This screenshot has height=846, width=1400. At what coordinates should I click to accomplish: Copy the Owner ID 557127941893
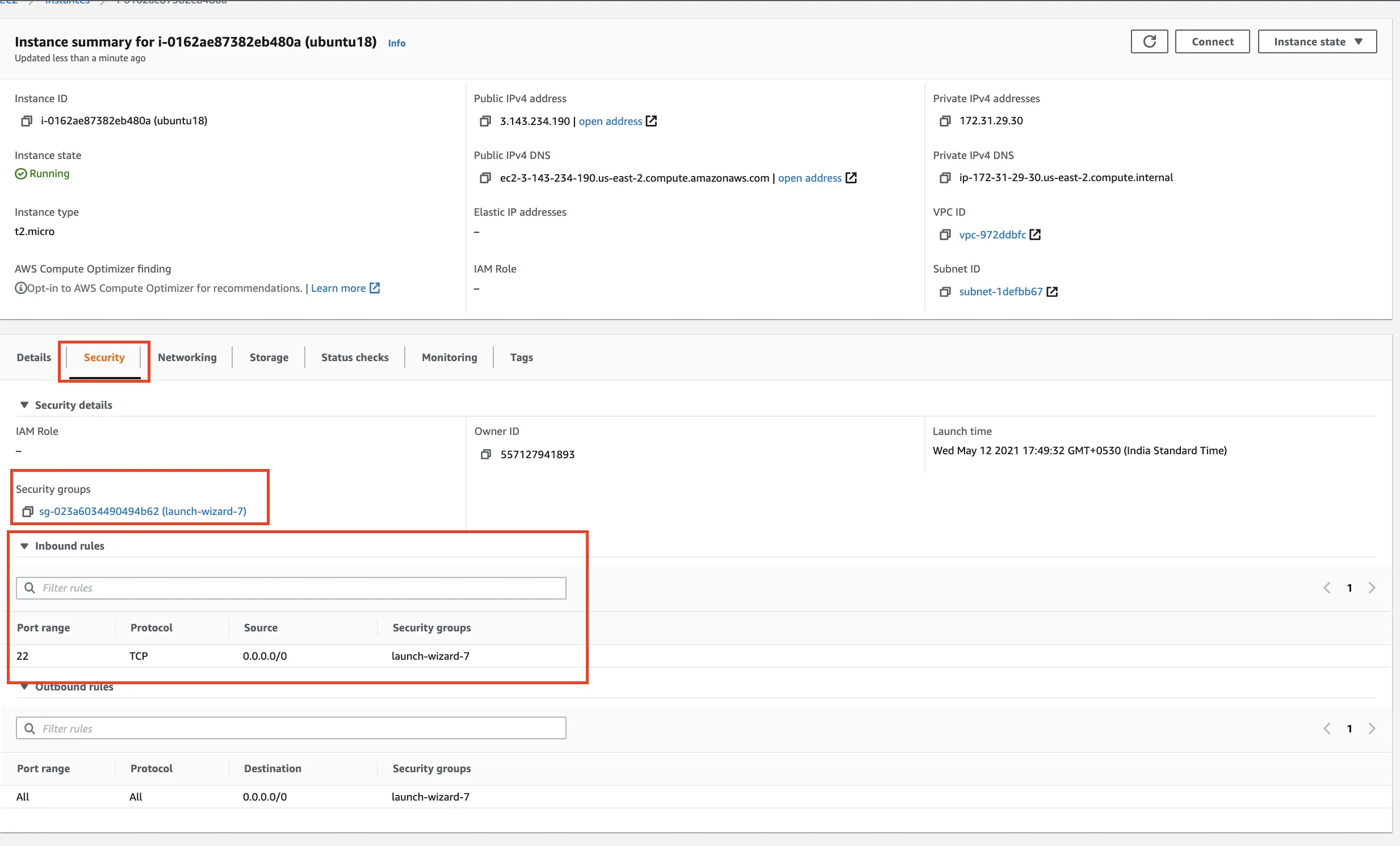(486, 455)
